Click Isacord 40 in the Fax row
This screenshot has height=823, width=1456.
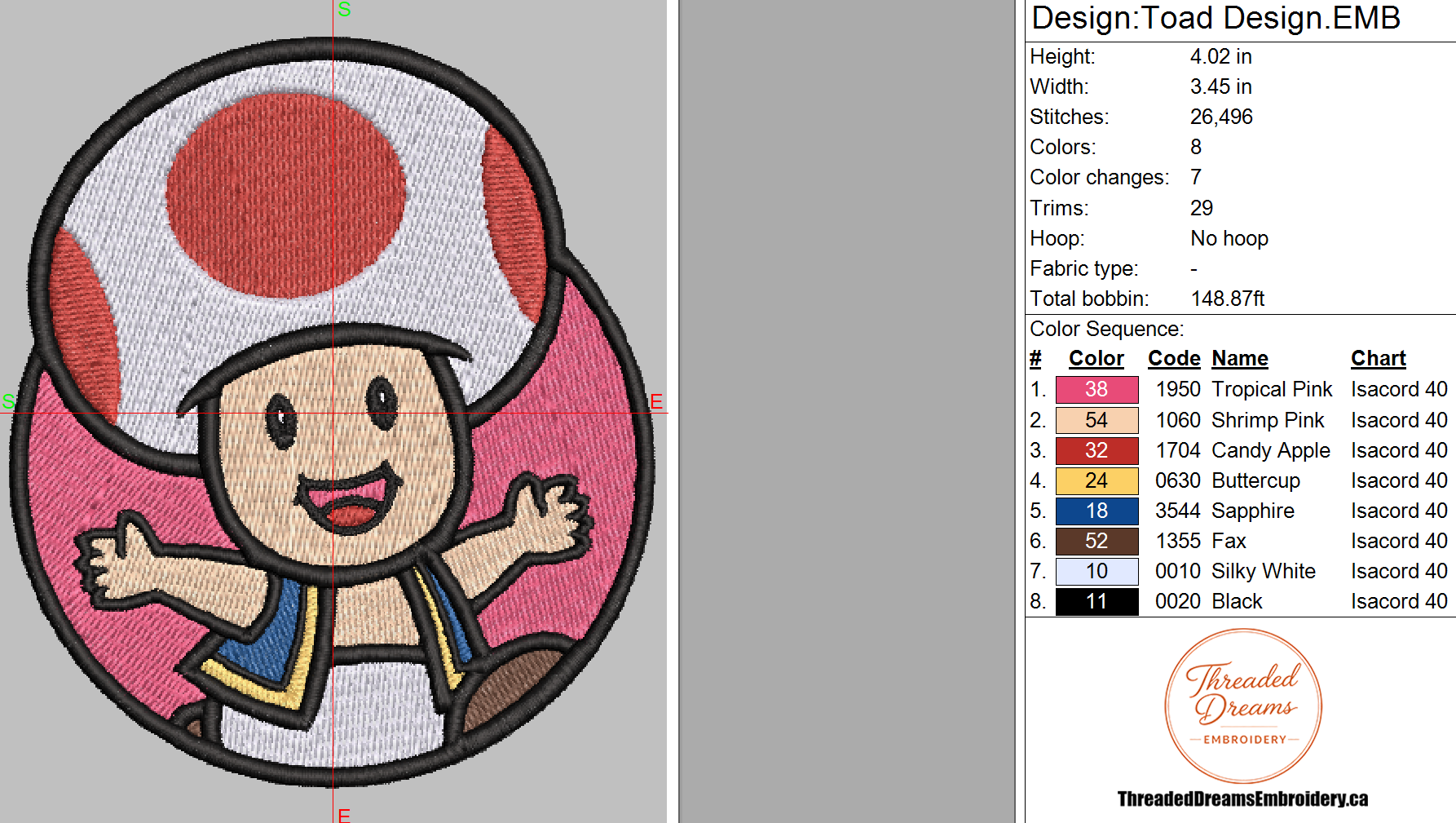click(1399, 541)
